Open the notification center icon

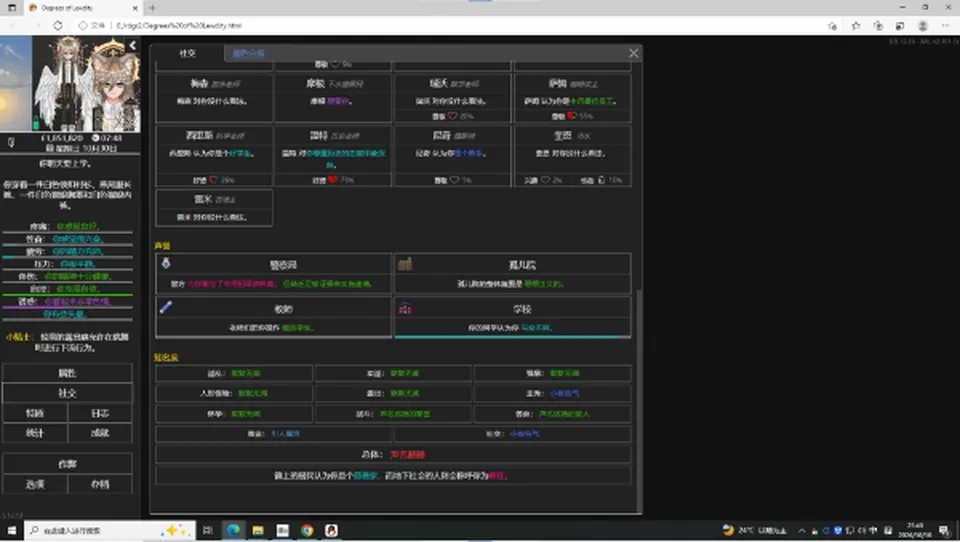click(944, 530)
